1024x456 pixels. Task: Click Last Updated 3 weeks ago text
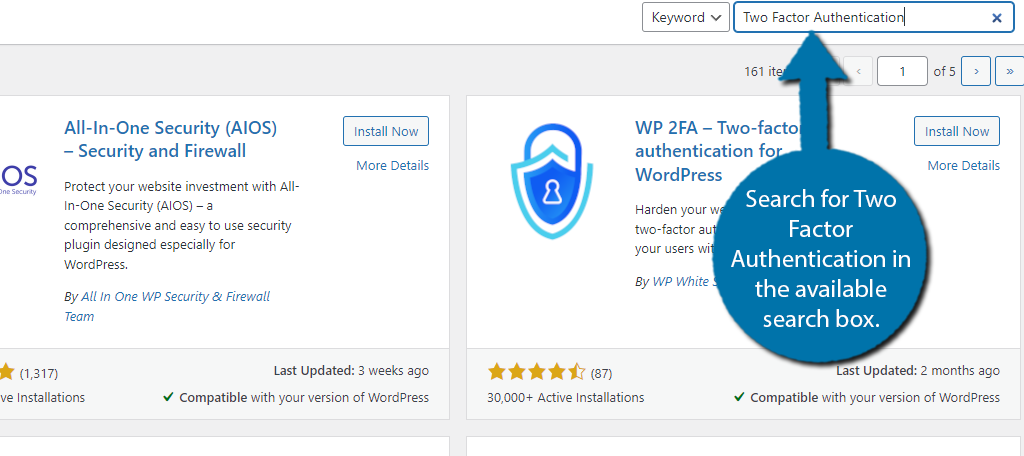click(x=351, y=371)
